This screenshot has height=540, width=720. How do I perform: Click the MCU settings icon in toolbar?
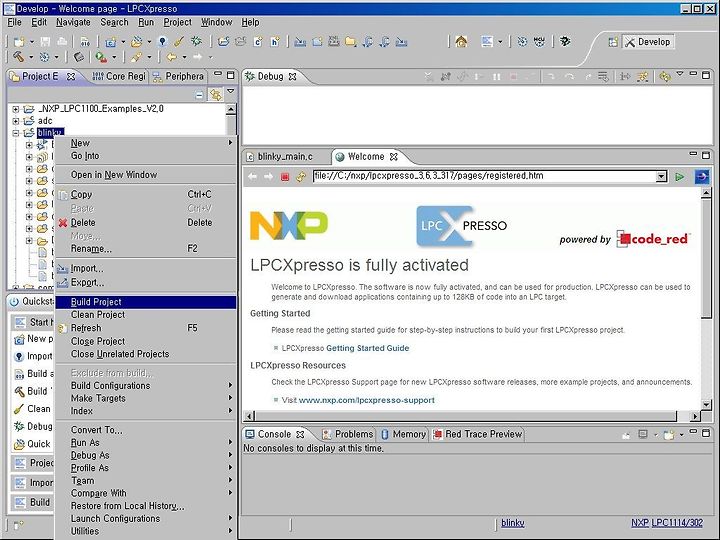539,42
